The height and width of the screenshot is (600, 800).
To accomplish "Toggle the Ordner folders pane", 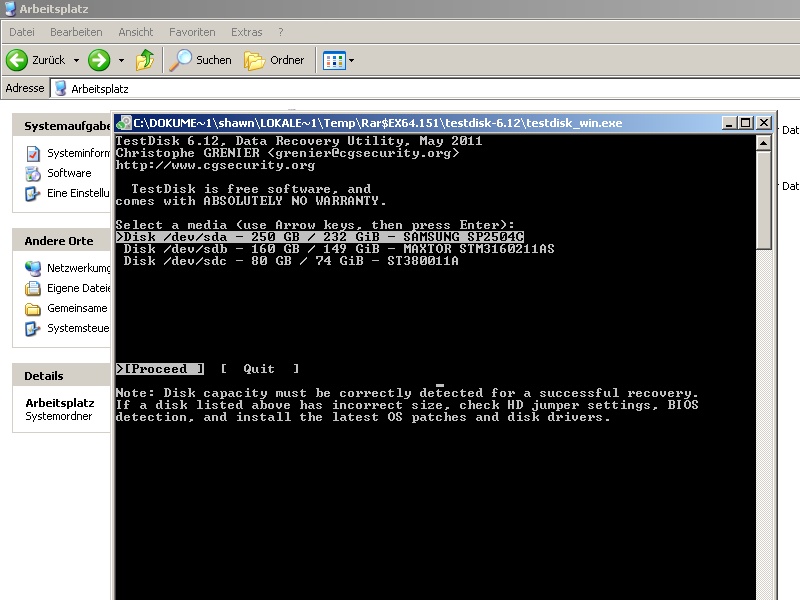I will (x=274, y=60).
